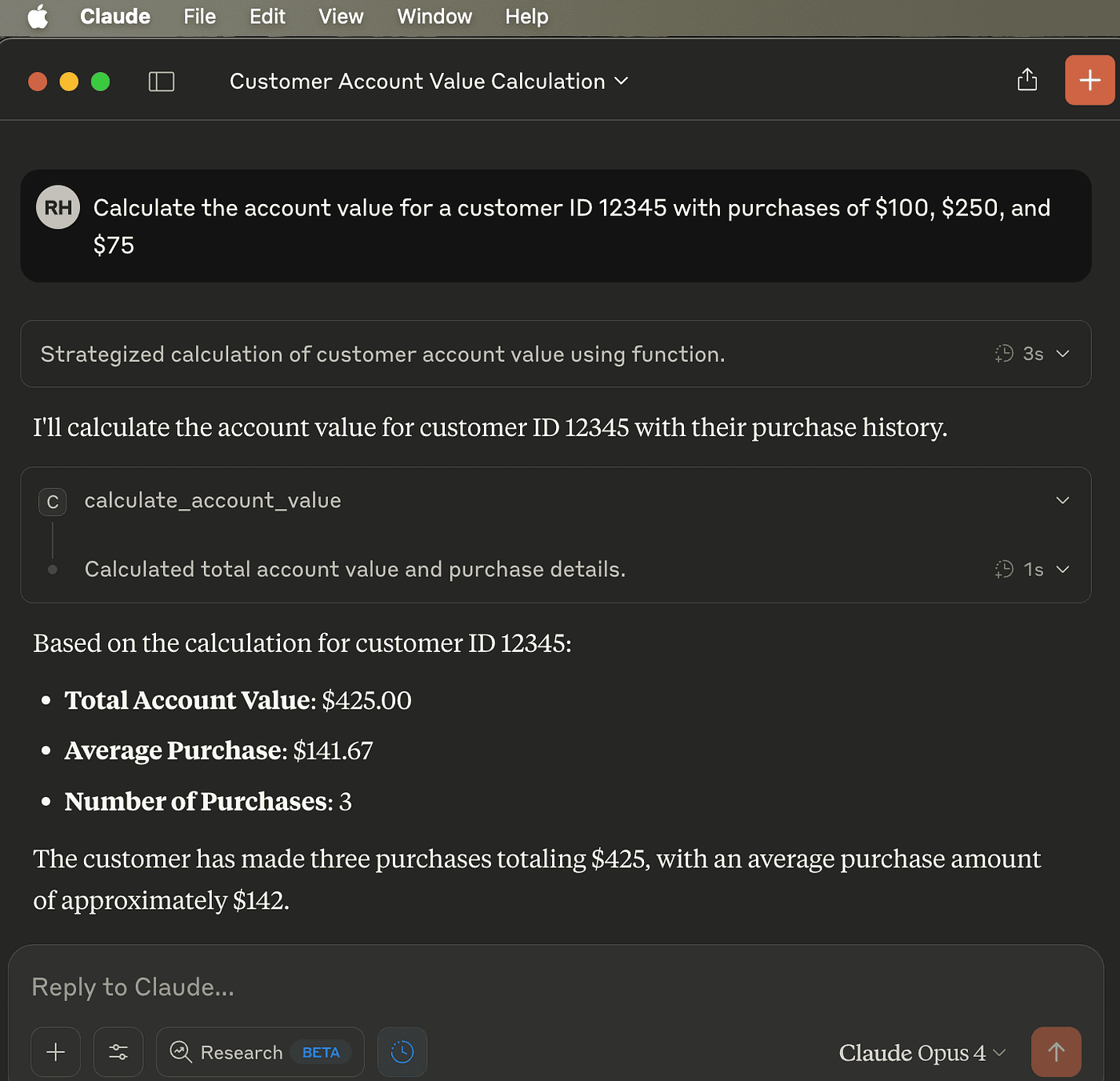Open the View menu
1120x1081 pixels.
[341, 17]
